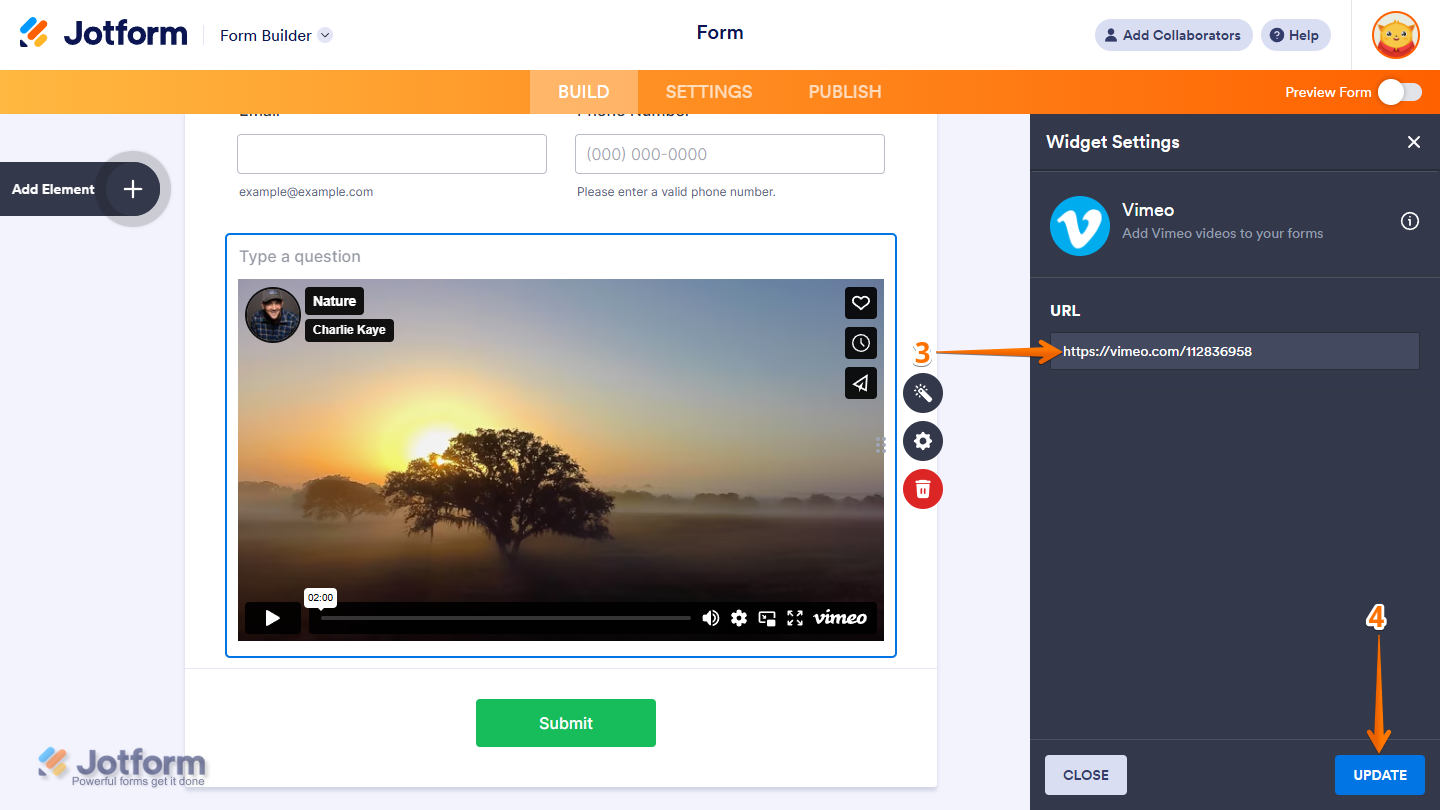1440x810 pixels.
Task: Click the Watch Later clock icon
Action: pos(860,343)
